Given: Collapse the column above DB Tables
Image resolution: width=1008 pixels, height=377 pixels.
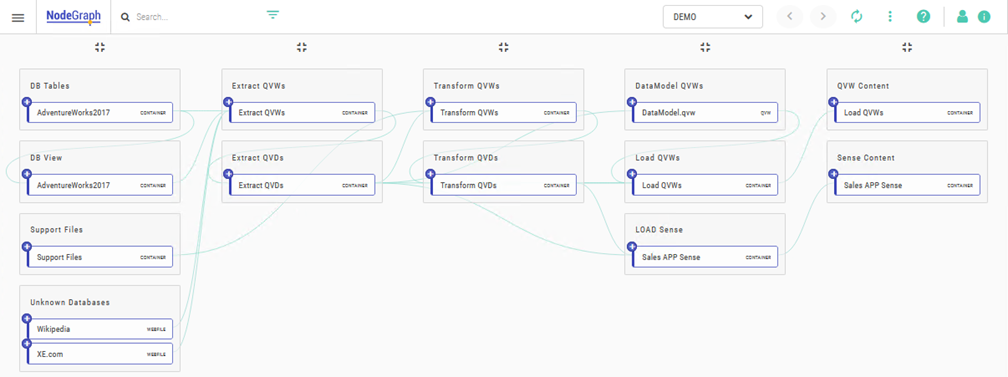Looking at the screenshot, I should pos(100,47).
